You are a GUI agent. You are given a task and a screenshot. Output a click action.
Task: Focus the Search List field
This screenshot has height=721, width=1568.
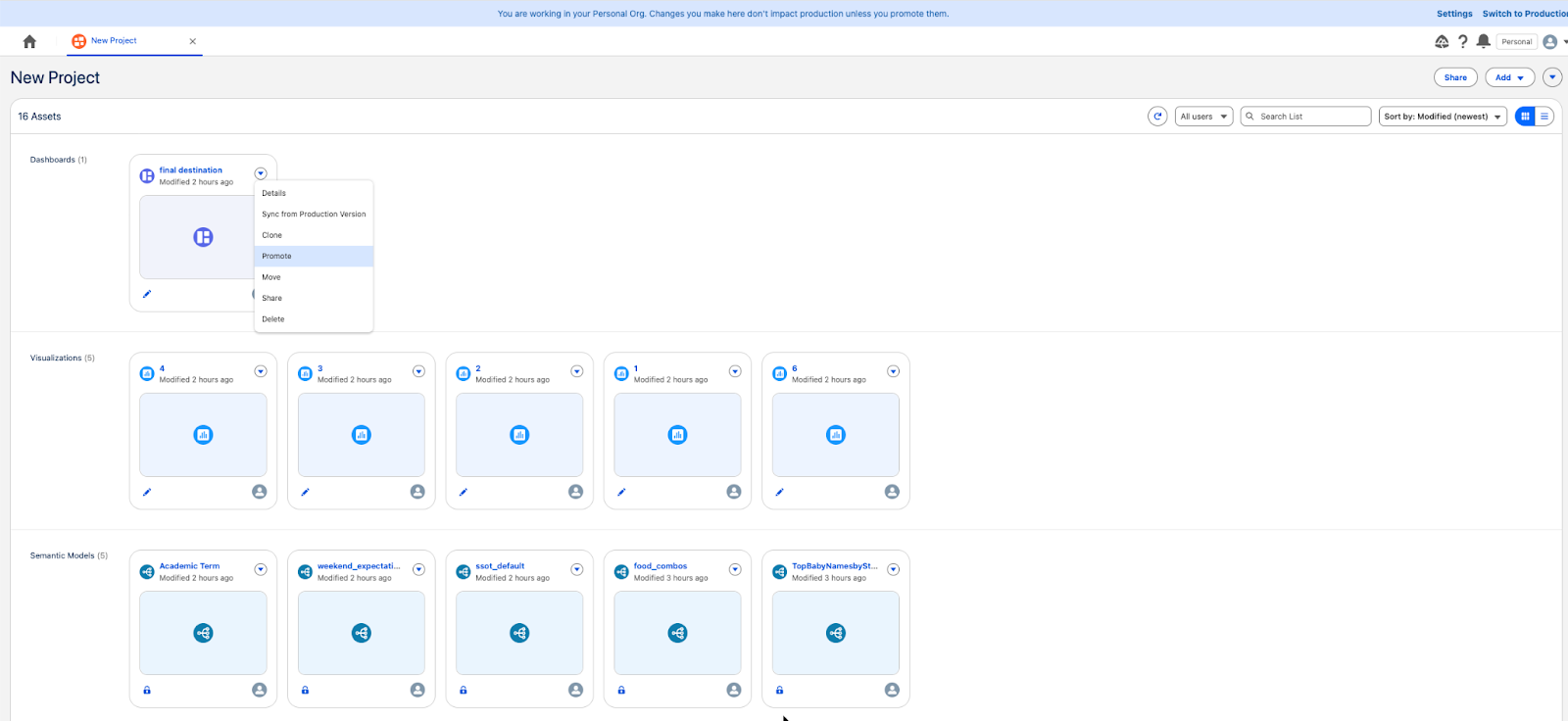1305,117
